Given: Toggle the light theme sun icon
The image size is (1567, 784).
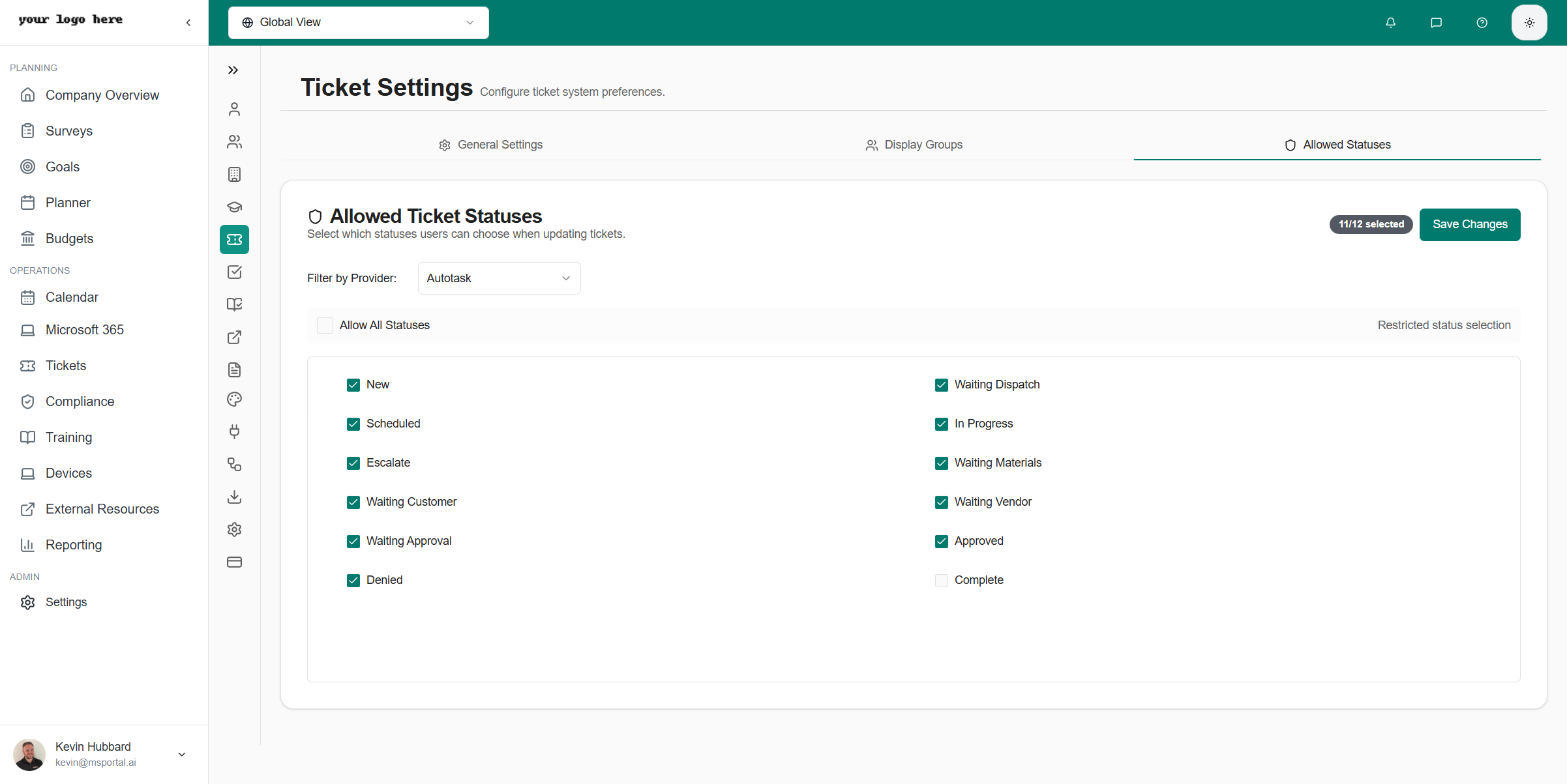Looking at the screenshot, I should coord(1529,23).
